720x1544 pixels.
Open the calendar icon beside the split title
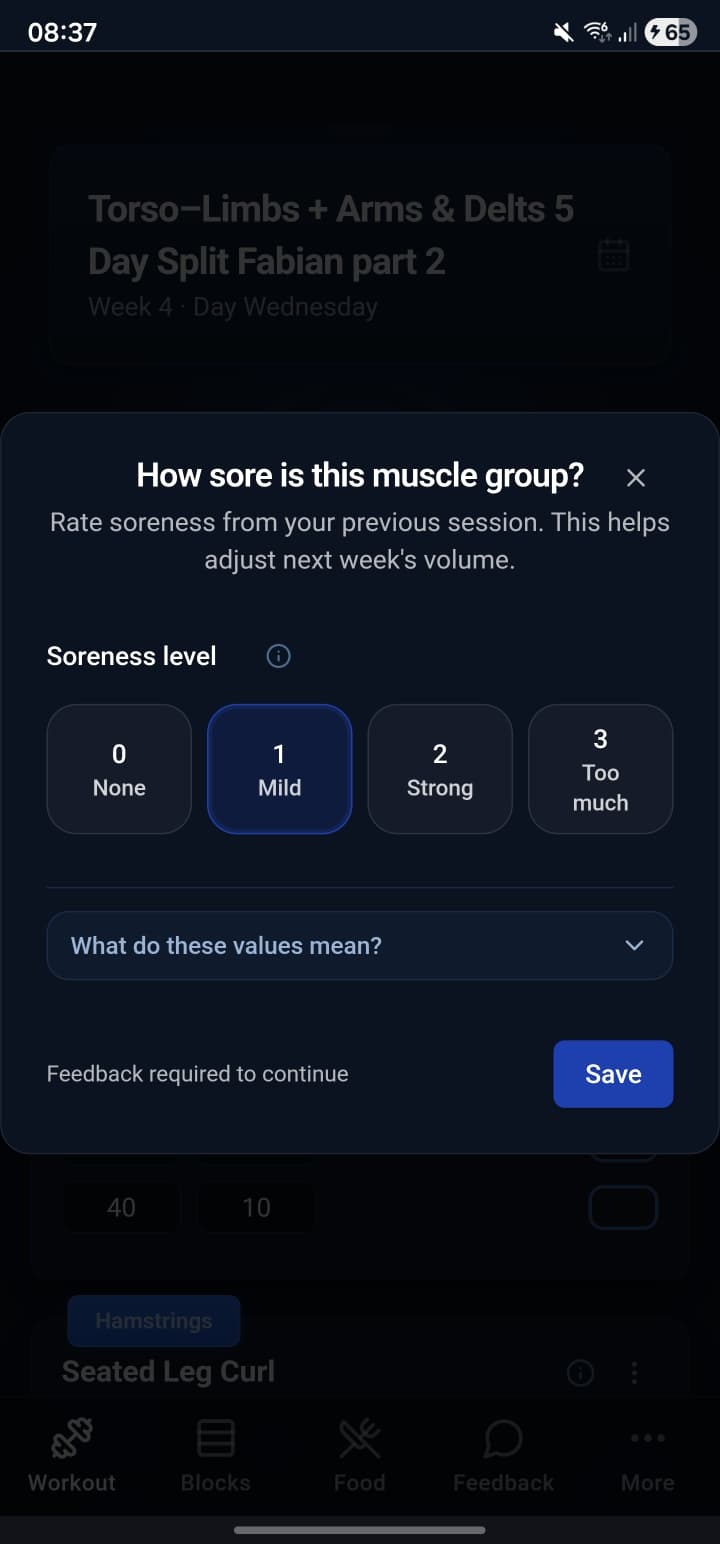tap(614, 255)
